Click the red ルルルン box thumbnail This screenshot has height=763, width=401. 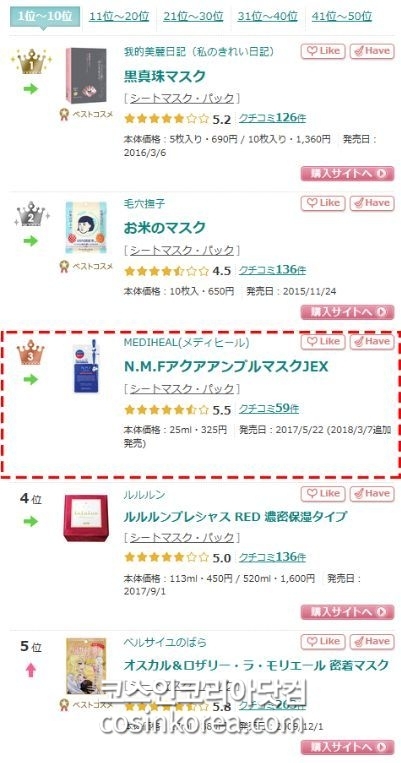pyautogui.click(x=86, y=518)
